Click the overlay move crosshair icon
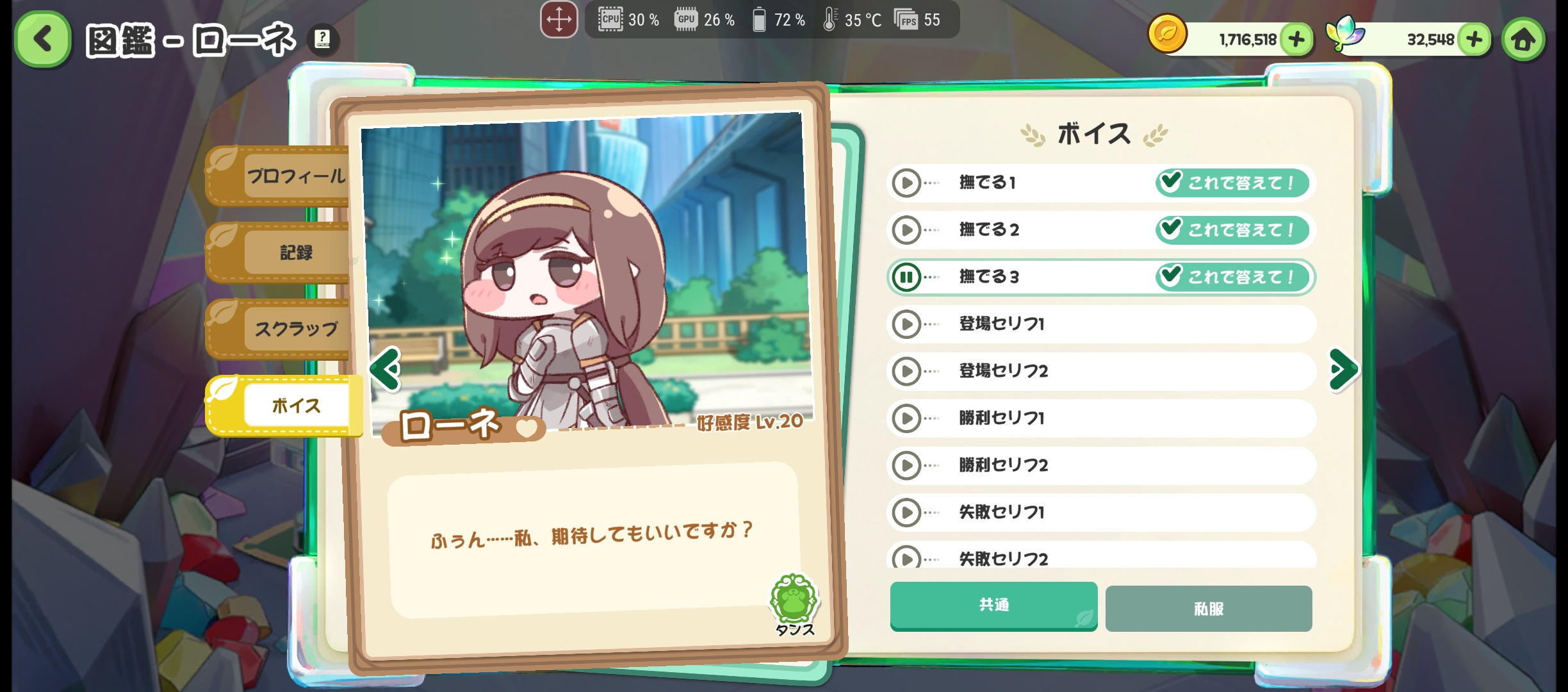The width and height of the screenshot is (1568, 692). pyautogui.click(x=559, y=20)
